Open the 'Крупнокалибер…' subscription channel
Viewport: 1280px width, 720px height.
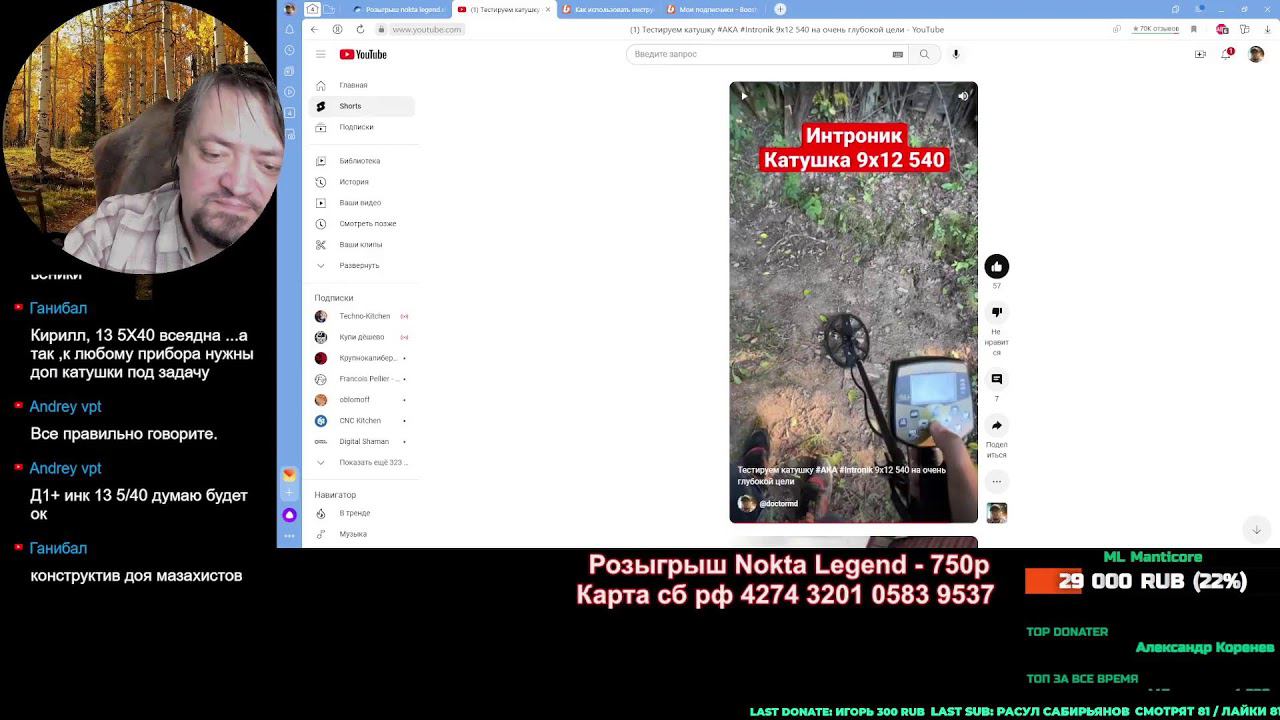(362, 358)
